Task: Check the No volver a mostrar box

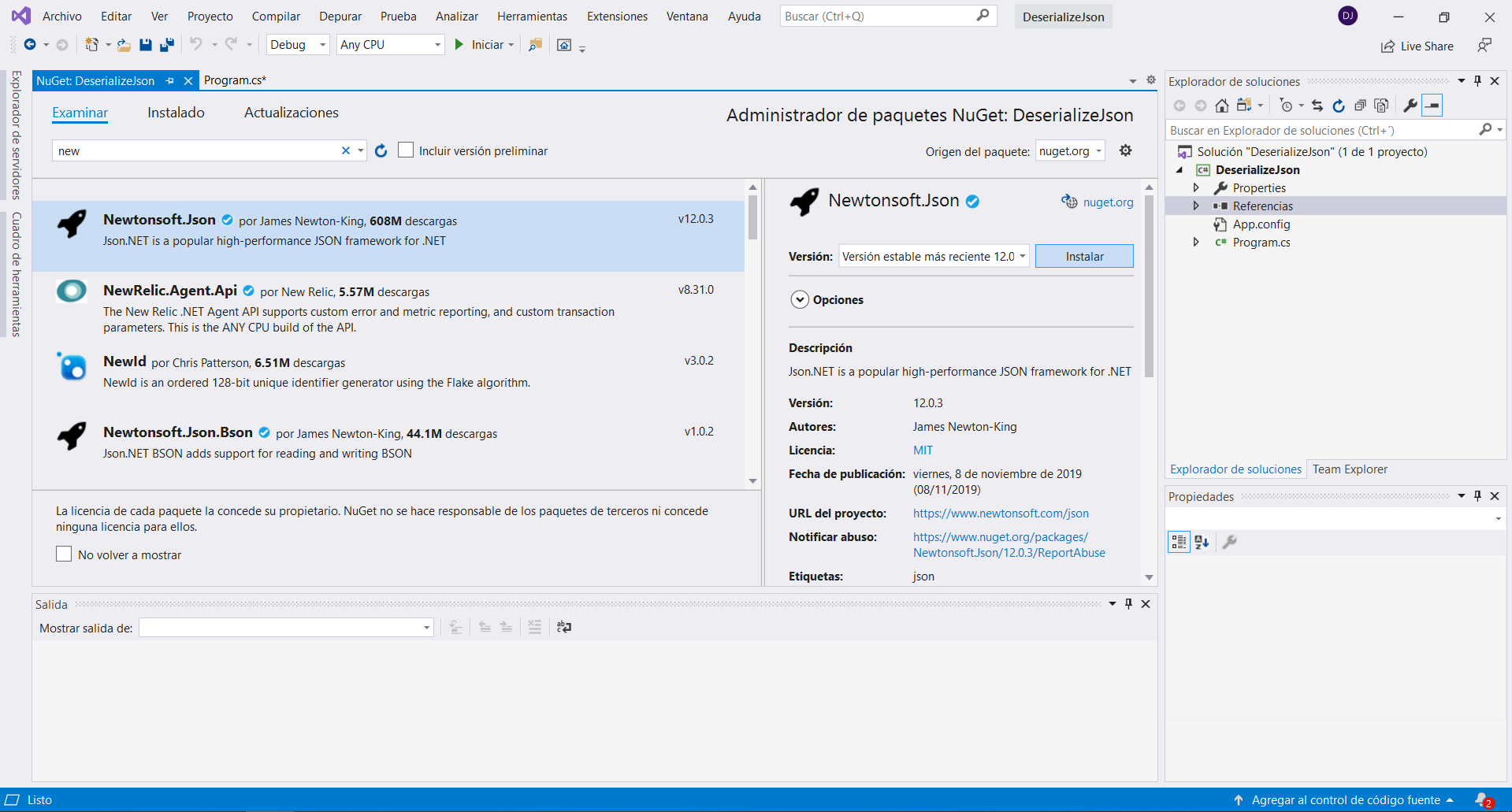Action: pyautogui.click(x=64, y=554)
